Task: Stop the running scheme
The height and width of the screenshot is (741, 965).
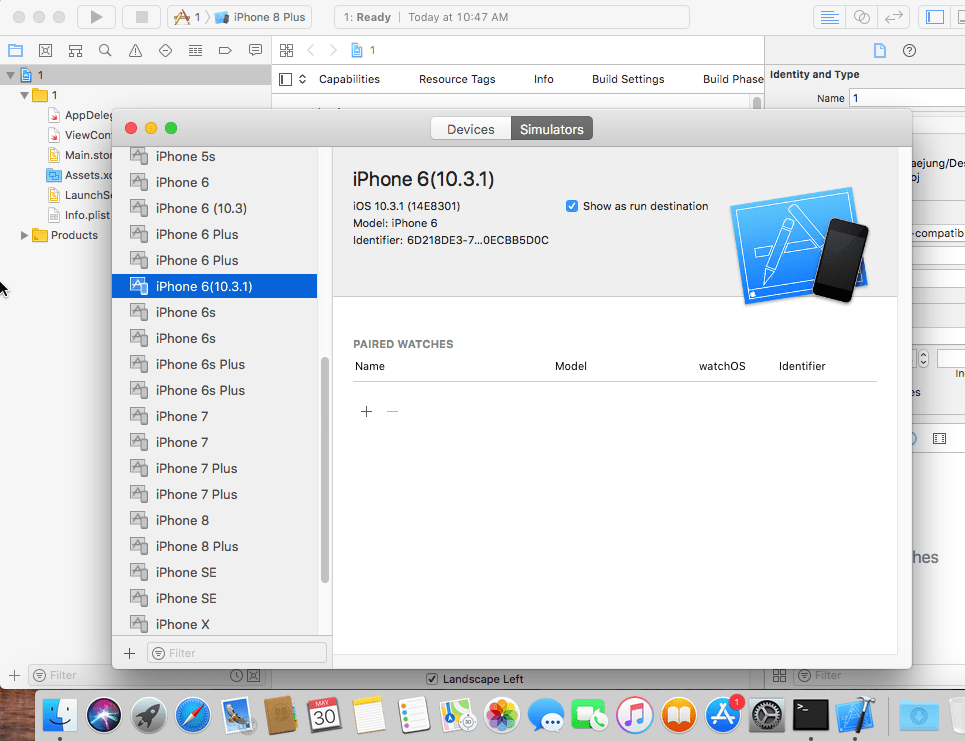Action: [142, 17]
